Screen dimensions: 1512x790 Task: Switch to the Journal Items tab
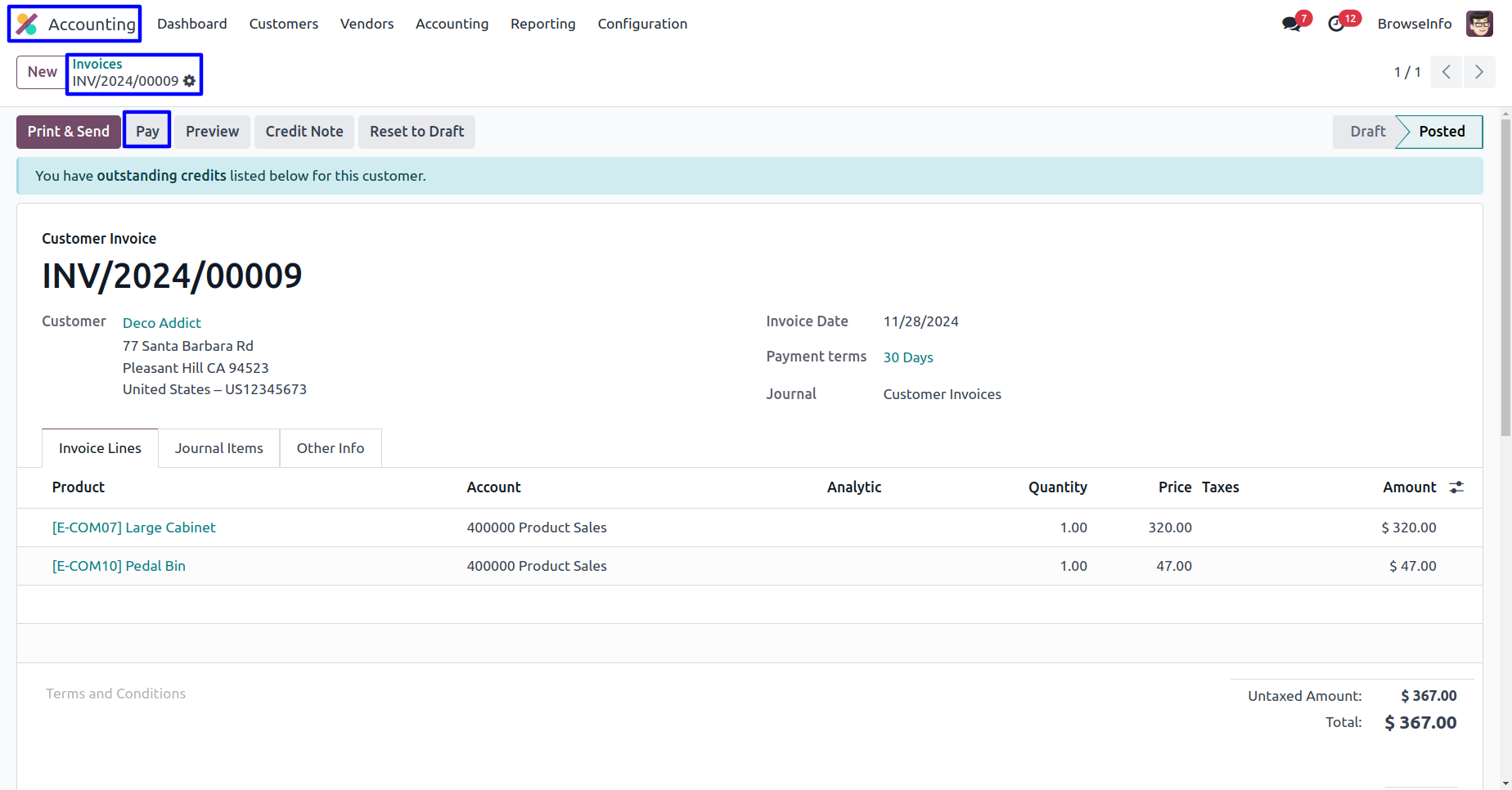pos(218,448)
